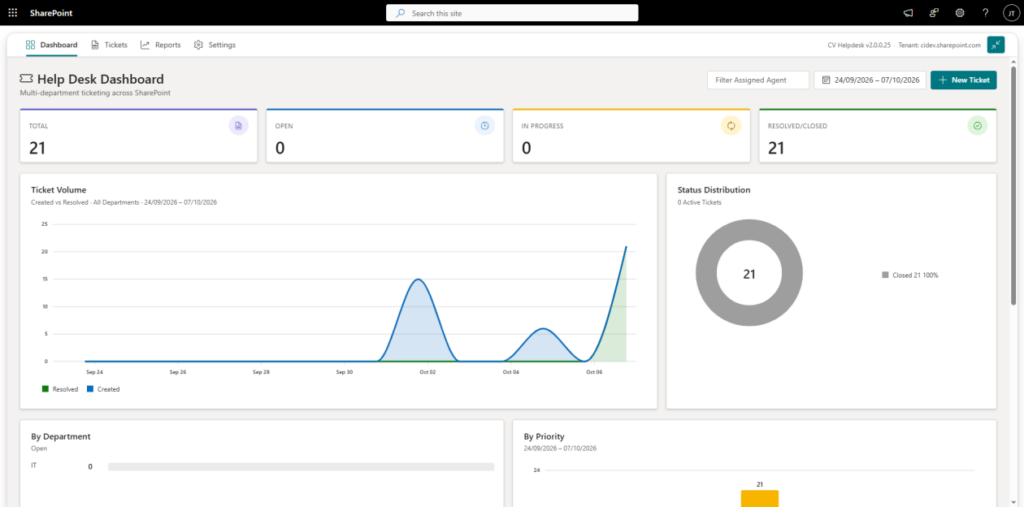This screenshot has height=507, width=1024.
Task: Click the plus icon on New Ticket
Action: click(x=942, y=80)
